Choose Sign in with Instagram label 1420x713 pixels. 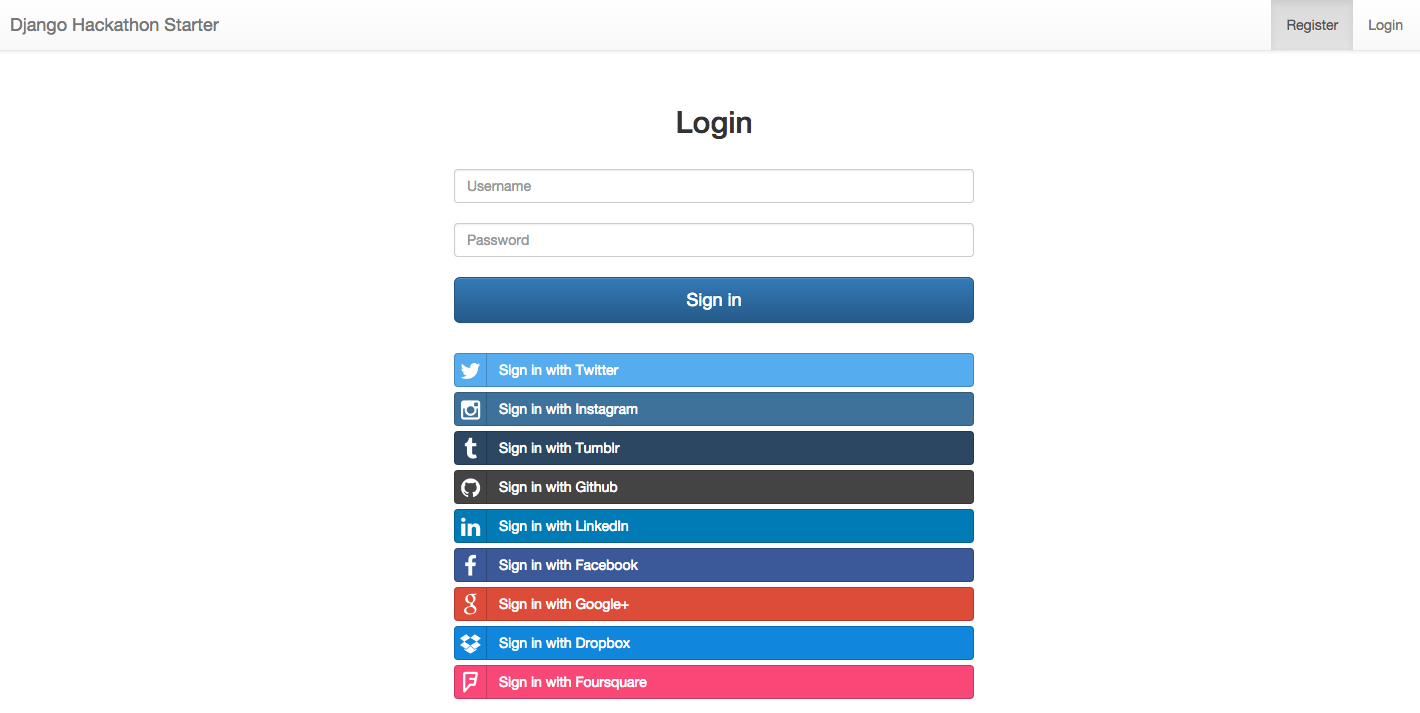[568, 409]
